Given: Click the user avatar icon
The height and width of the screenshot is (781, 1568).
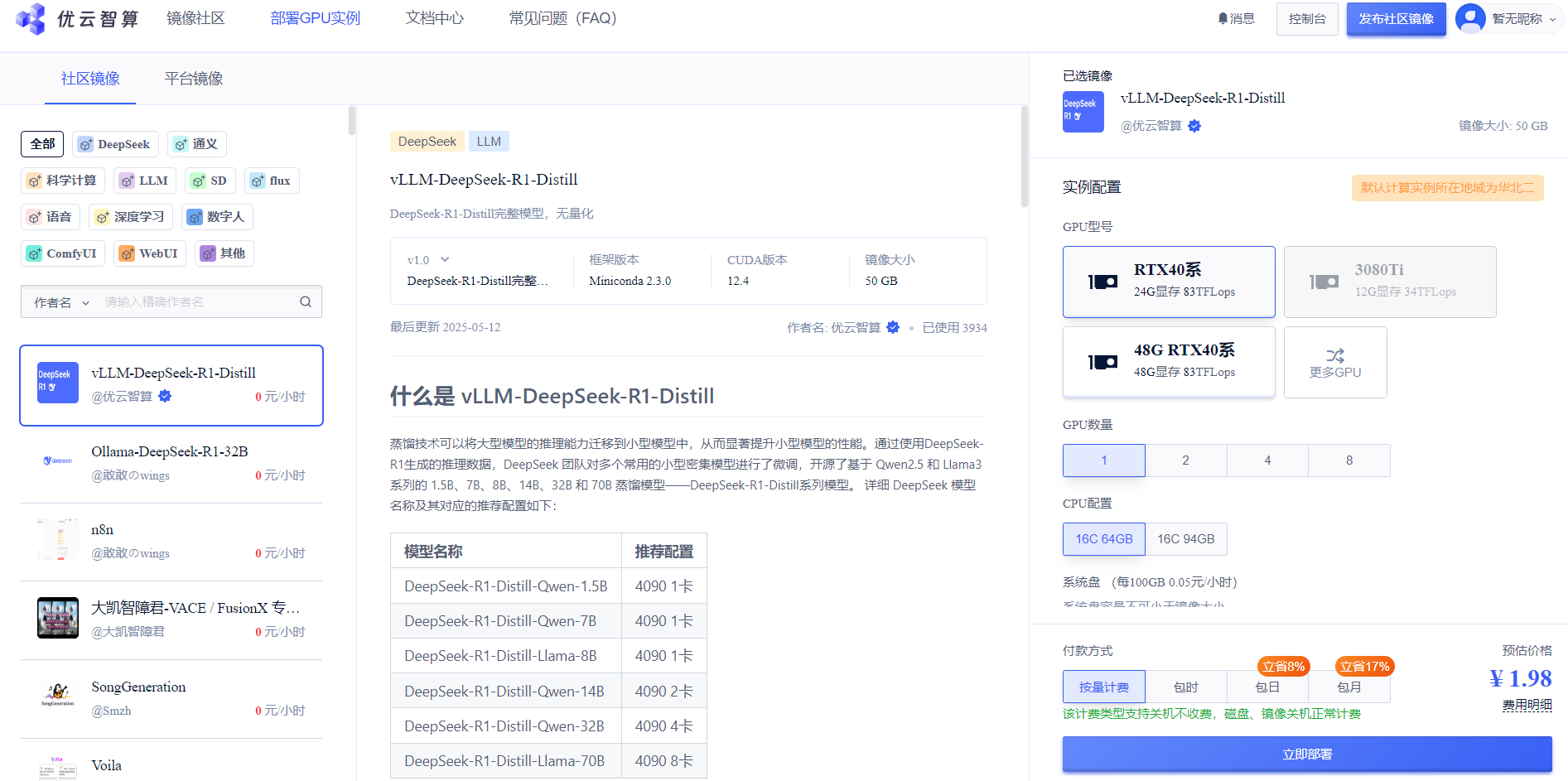Looking at the screenshot, I should point(1470,18).
